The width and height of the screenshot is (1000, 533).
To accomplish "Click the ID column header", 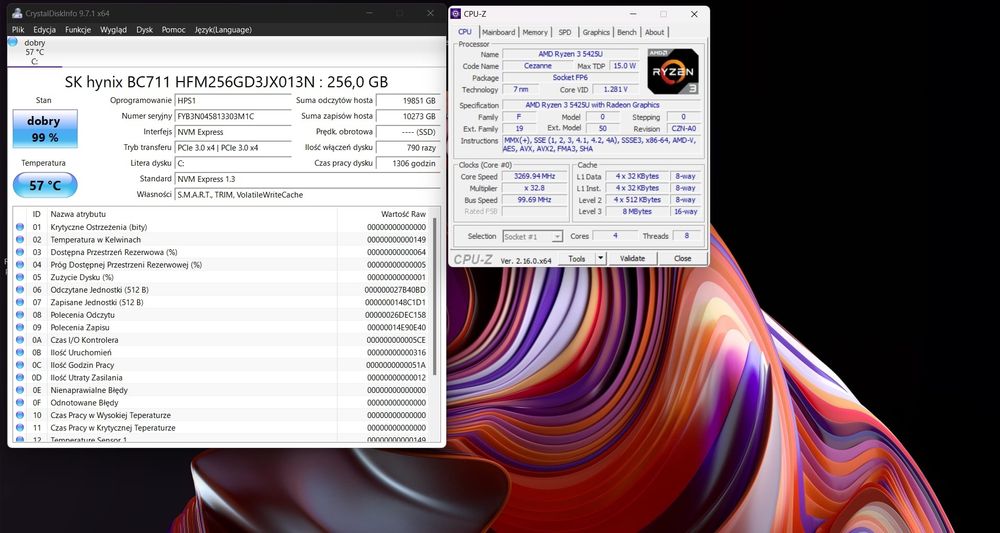I will pyautogui.click(x=37, y=214).
